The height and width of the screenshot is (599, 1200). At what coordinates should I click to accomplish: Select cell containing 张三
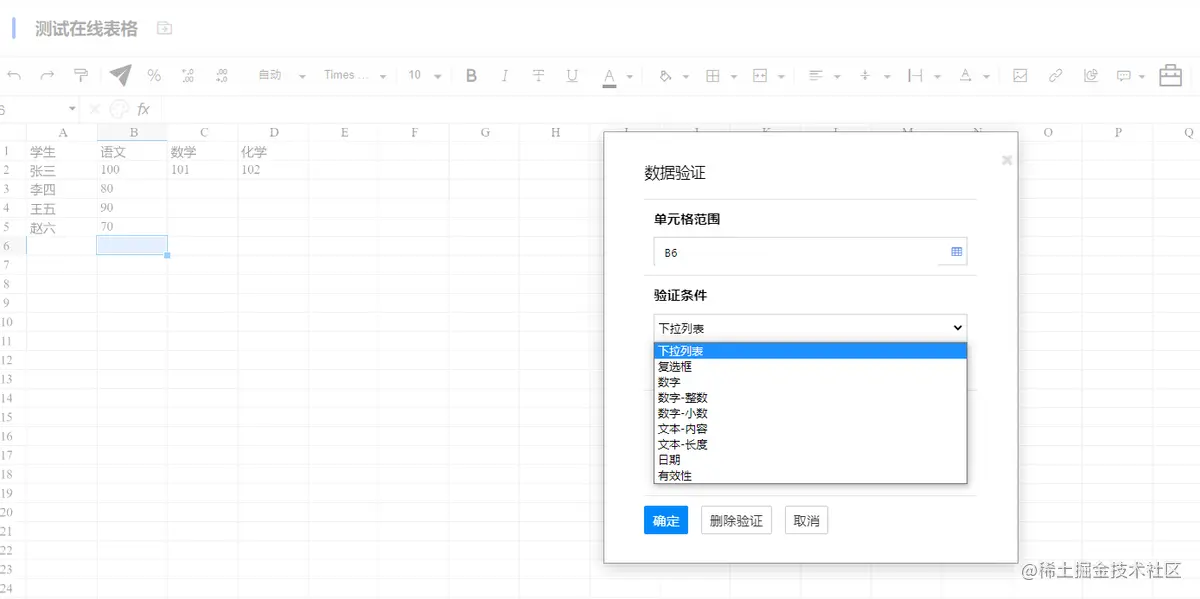coord(62,171)
